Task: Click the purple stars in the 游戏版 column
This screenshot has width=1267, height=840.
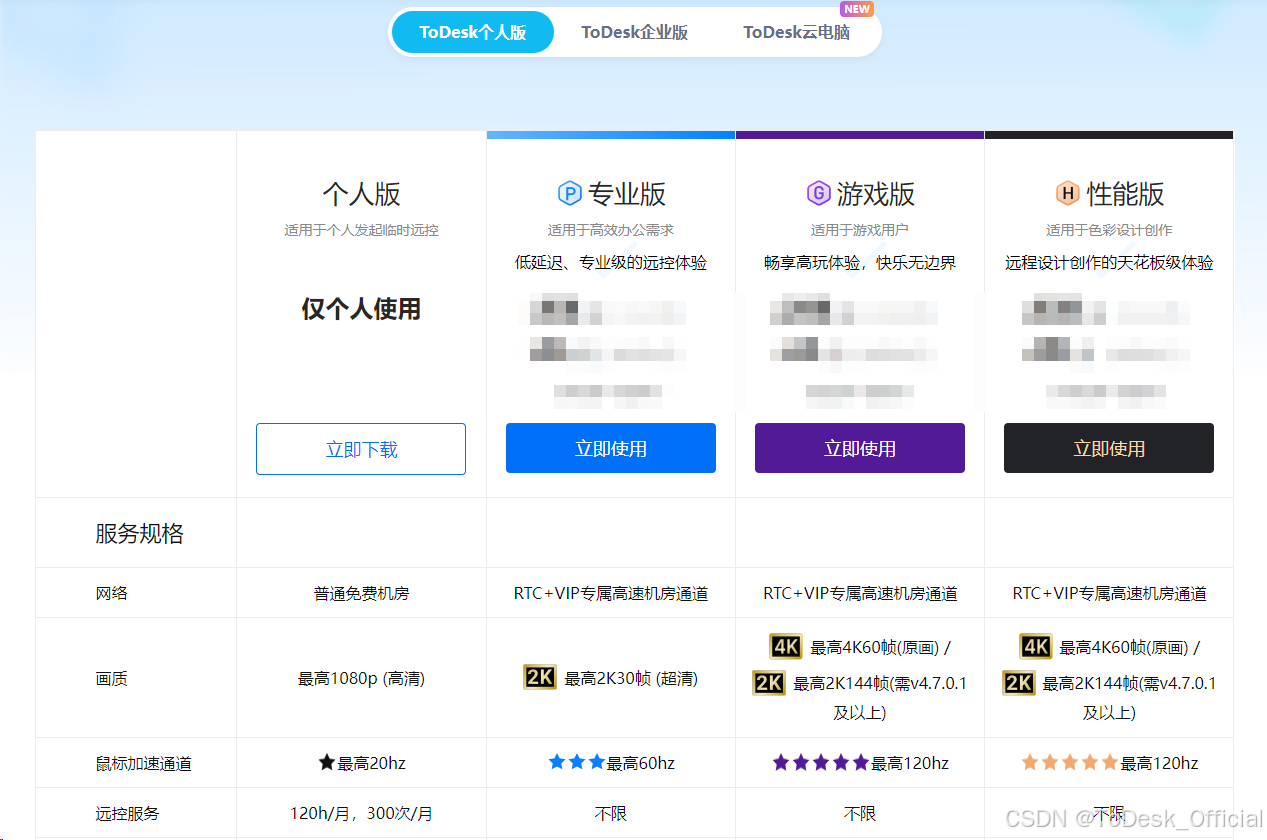Action: tap(821, 762)
